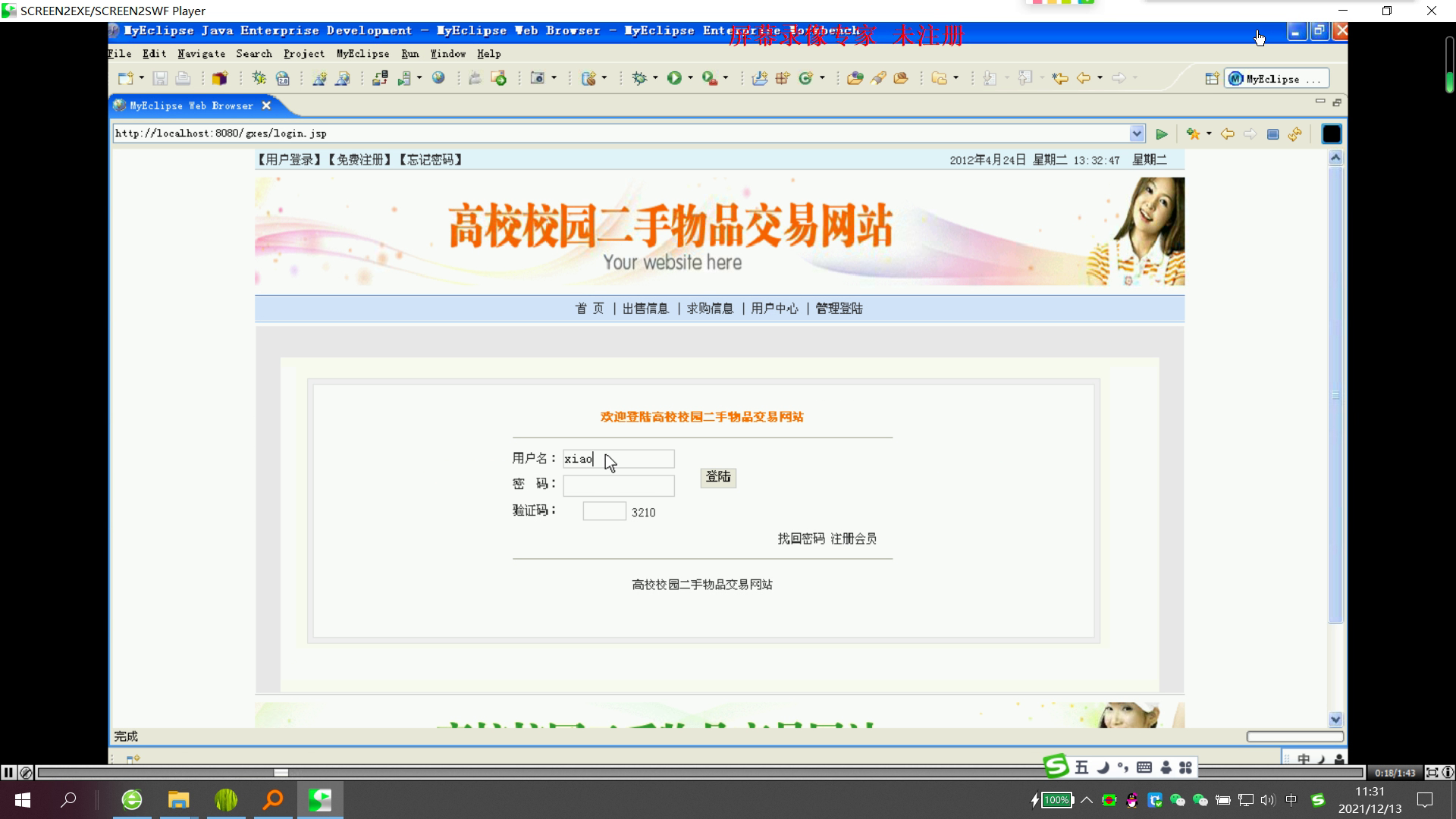Click the Search flashlight icon
The image size is (1456, 819).
878,78
